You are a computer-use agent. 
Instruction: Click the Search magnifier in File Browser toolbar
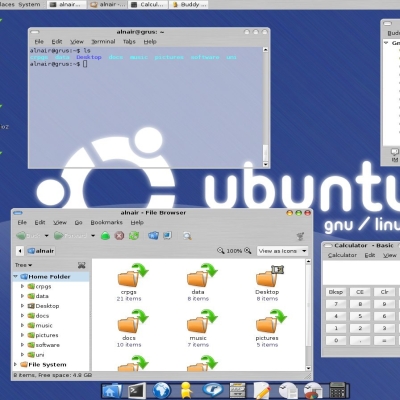pyautogui.click(x=187, y=236)
